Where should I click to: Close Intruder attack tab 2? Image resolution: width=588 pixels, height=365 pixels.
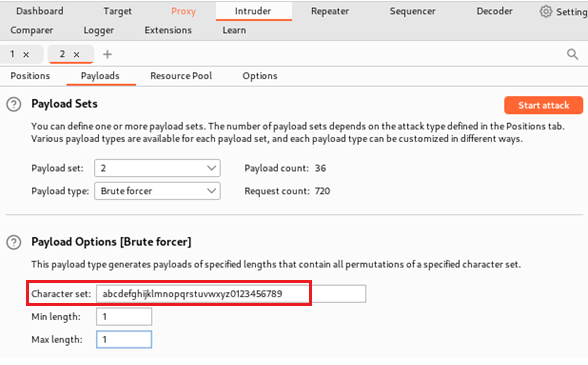pos(76,55)
